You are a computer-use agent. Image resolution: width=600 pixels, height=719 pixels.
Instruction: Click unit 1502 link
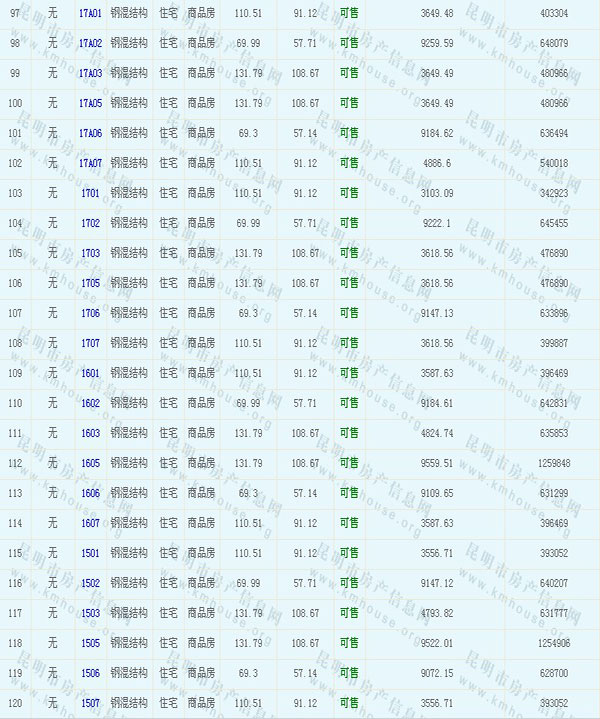(x=90, y=584)
